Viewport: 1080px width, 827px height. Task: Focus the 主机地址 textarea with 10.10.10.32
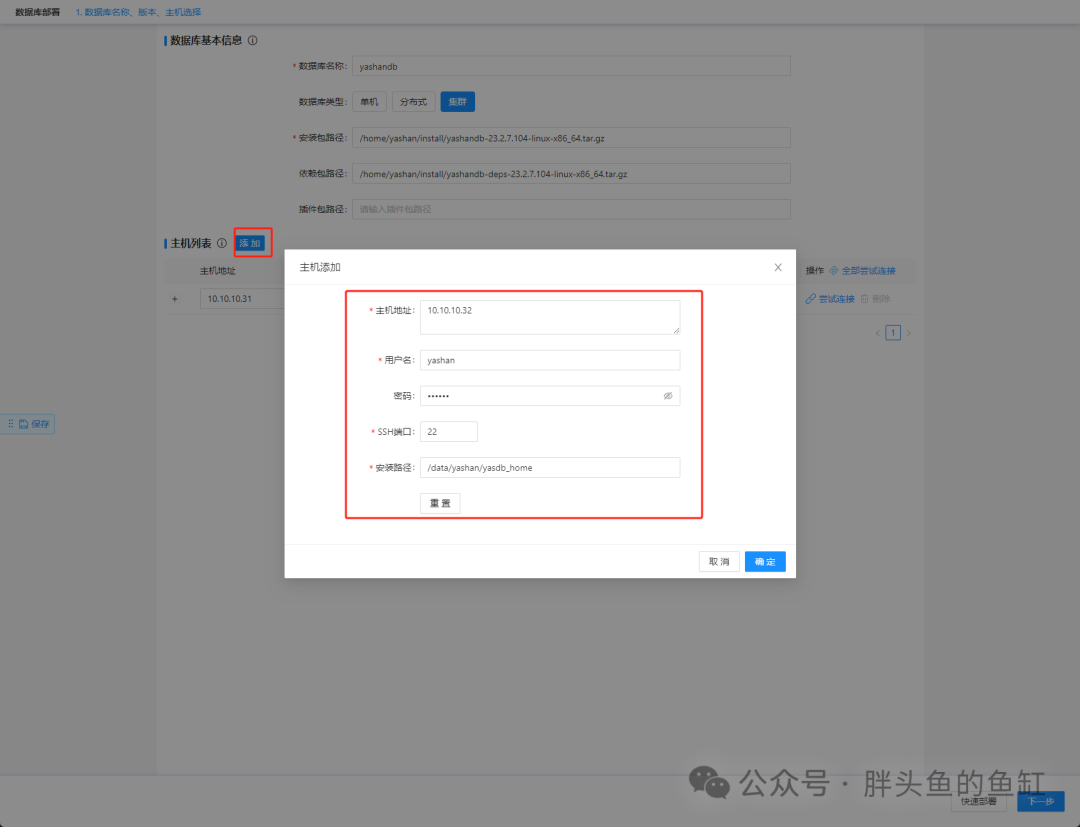[x=550, y=317]
